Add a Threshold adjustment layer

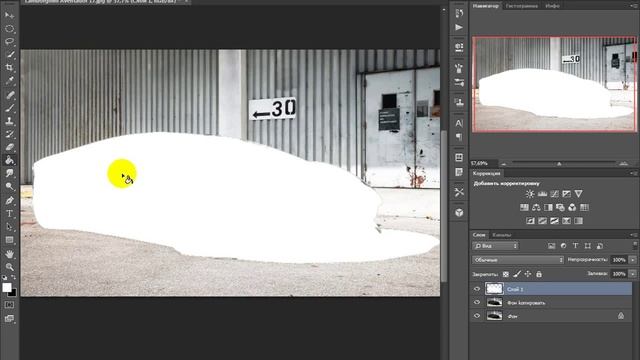[554, 221]
